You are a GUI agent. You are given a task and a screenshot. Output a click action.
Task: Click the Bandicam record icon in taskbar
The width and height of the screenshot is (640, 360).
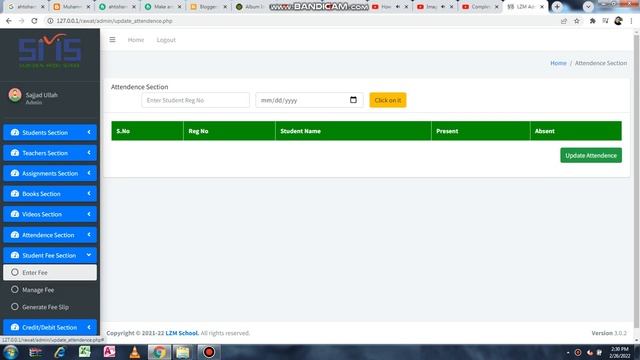[209, 352]
